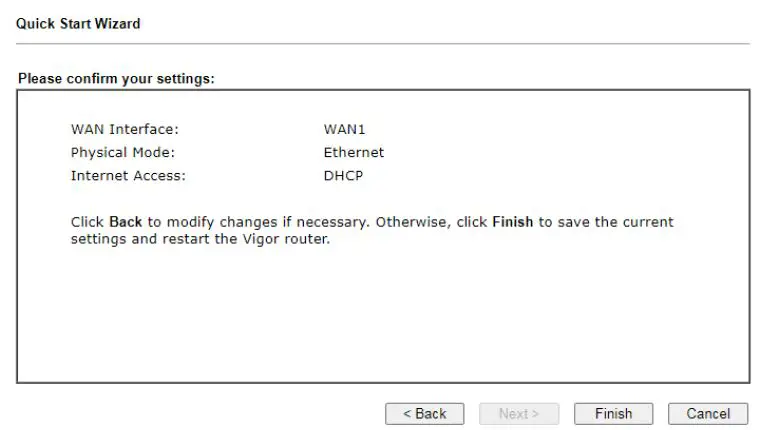Click the Back button
Viewport: 759px width, 430px height.
[x=424, y=414]
